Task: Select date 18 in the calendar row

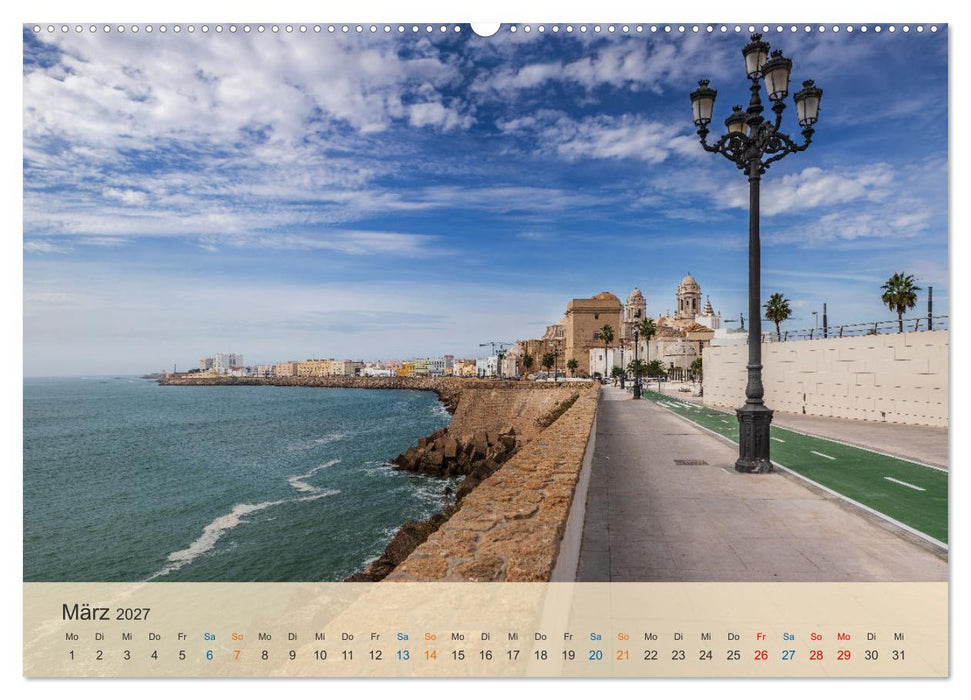Action: (541, 655)
